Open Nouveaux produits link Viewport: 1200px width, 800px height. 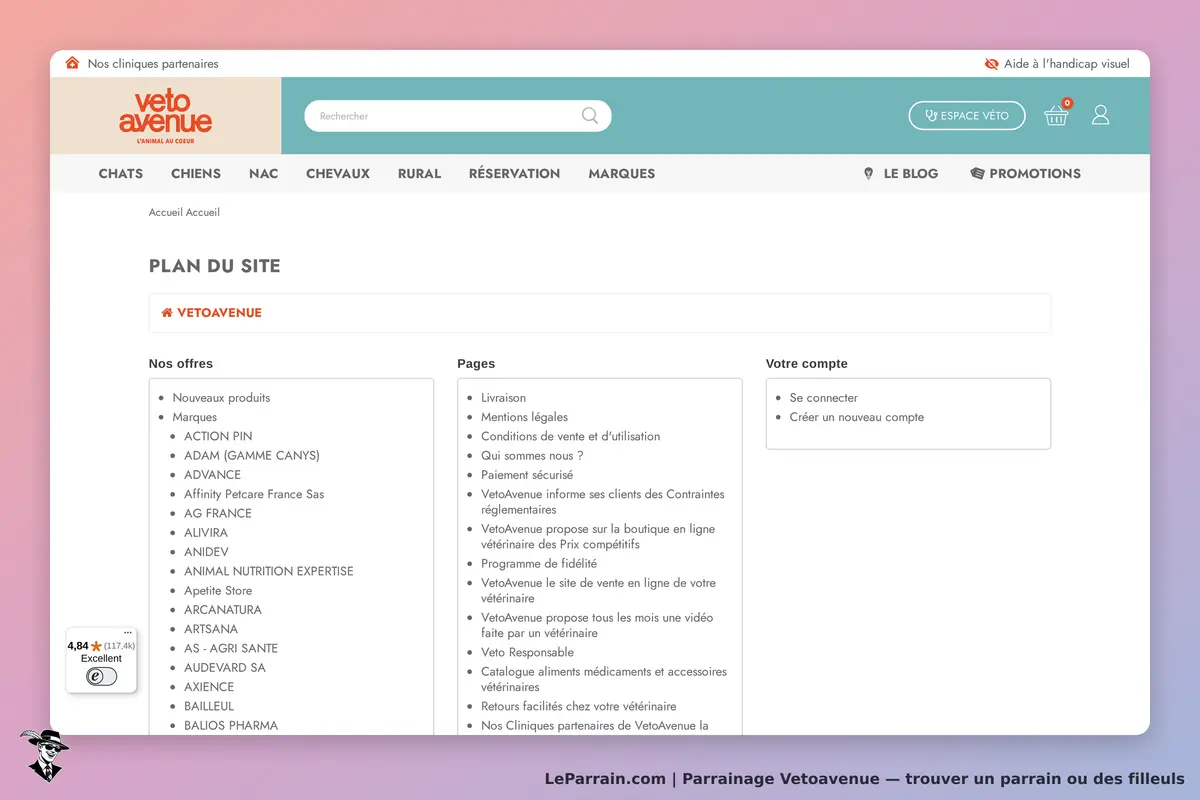221,398
